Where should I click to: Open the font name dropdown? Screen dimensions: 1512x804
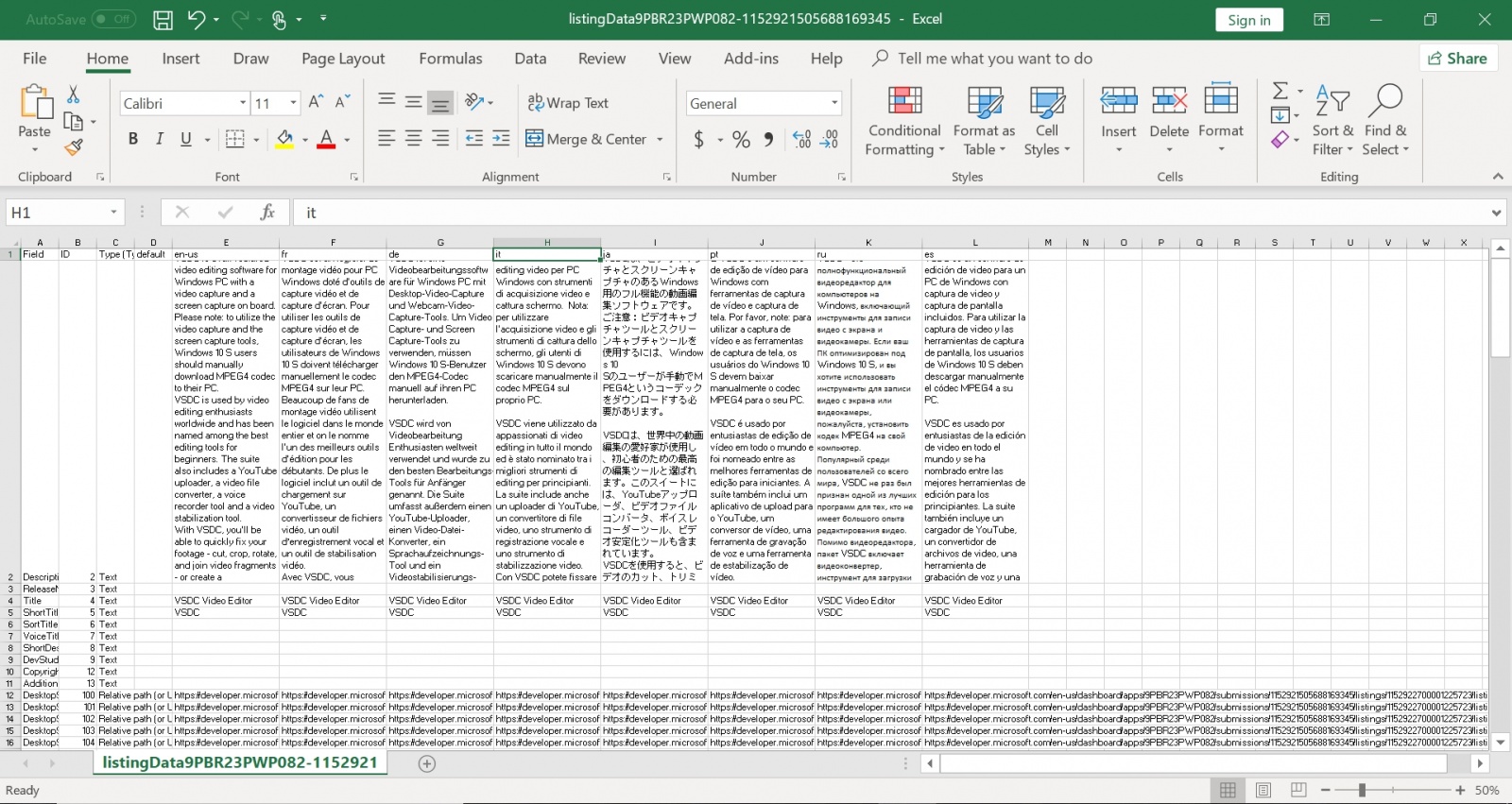243,103
